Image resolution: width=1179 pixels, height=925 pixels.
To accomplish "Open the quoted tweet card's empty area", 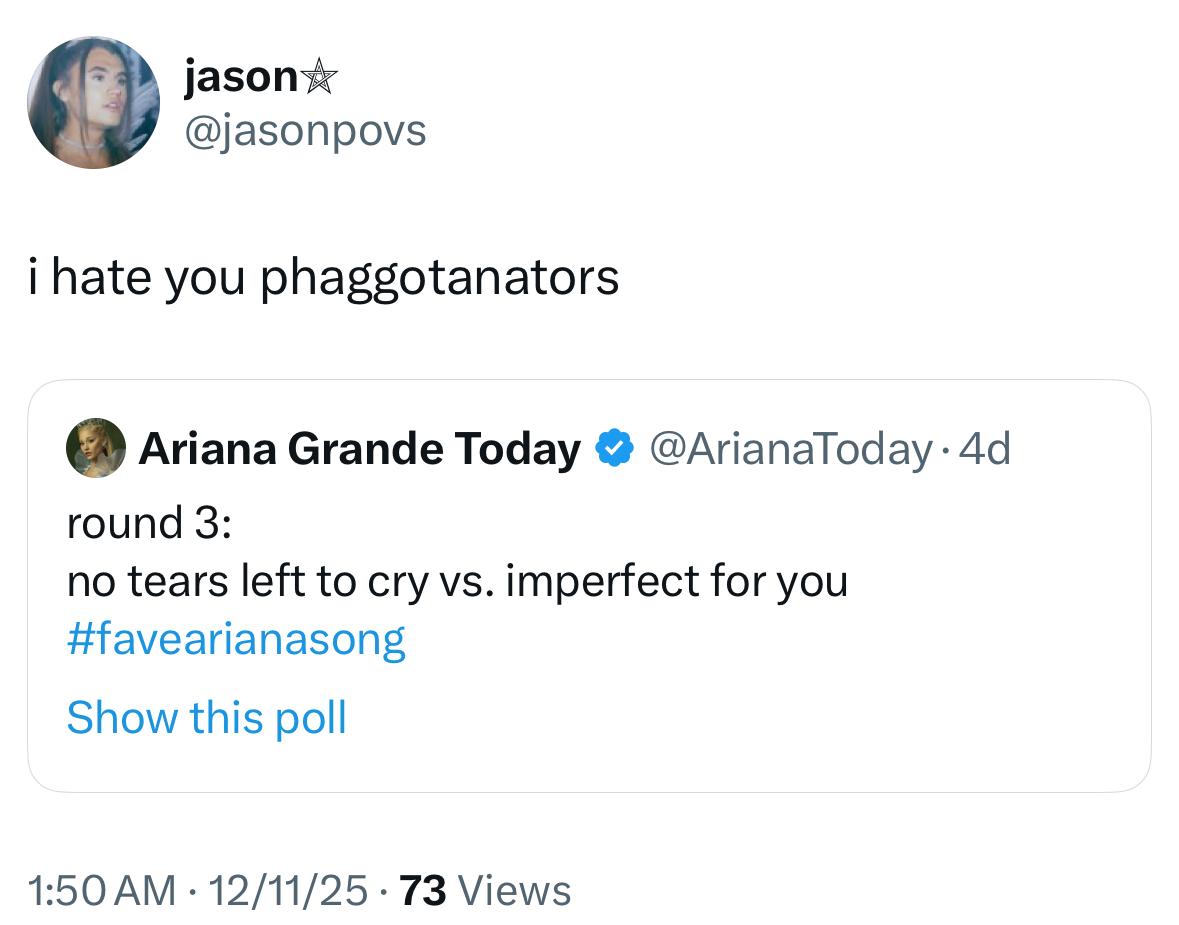I will pyautogui.click(x=800, y=700).
